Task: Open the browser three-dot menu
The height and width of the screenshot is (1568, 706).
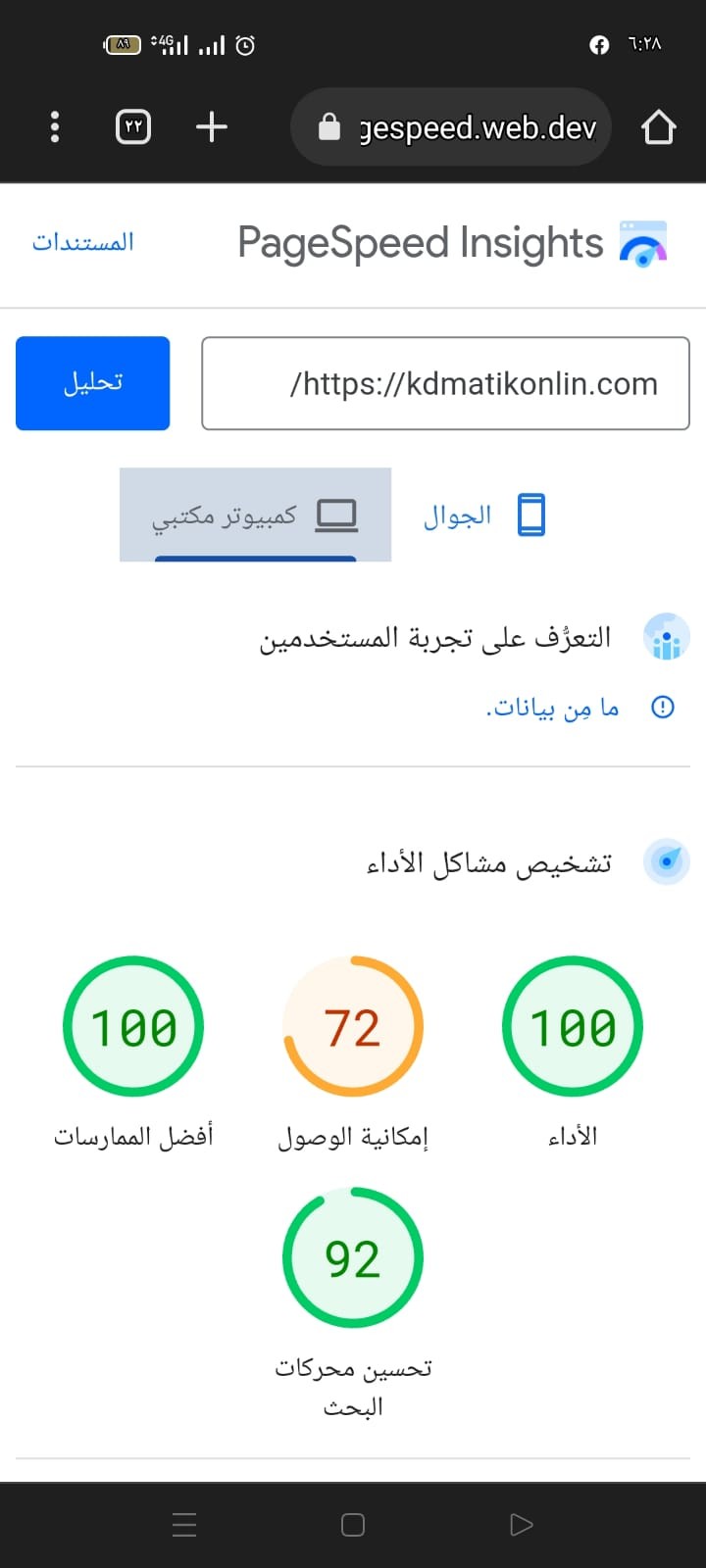Action: (55, 126)
